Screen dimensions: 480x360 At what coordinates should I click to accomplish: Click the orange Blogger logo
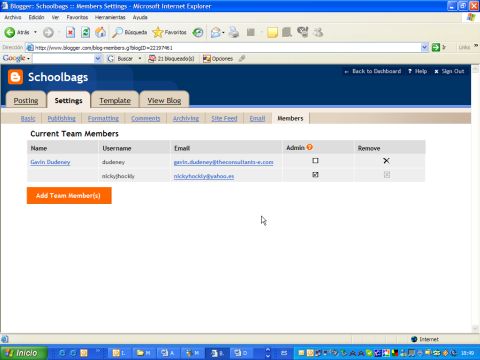tap(15, 77)
